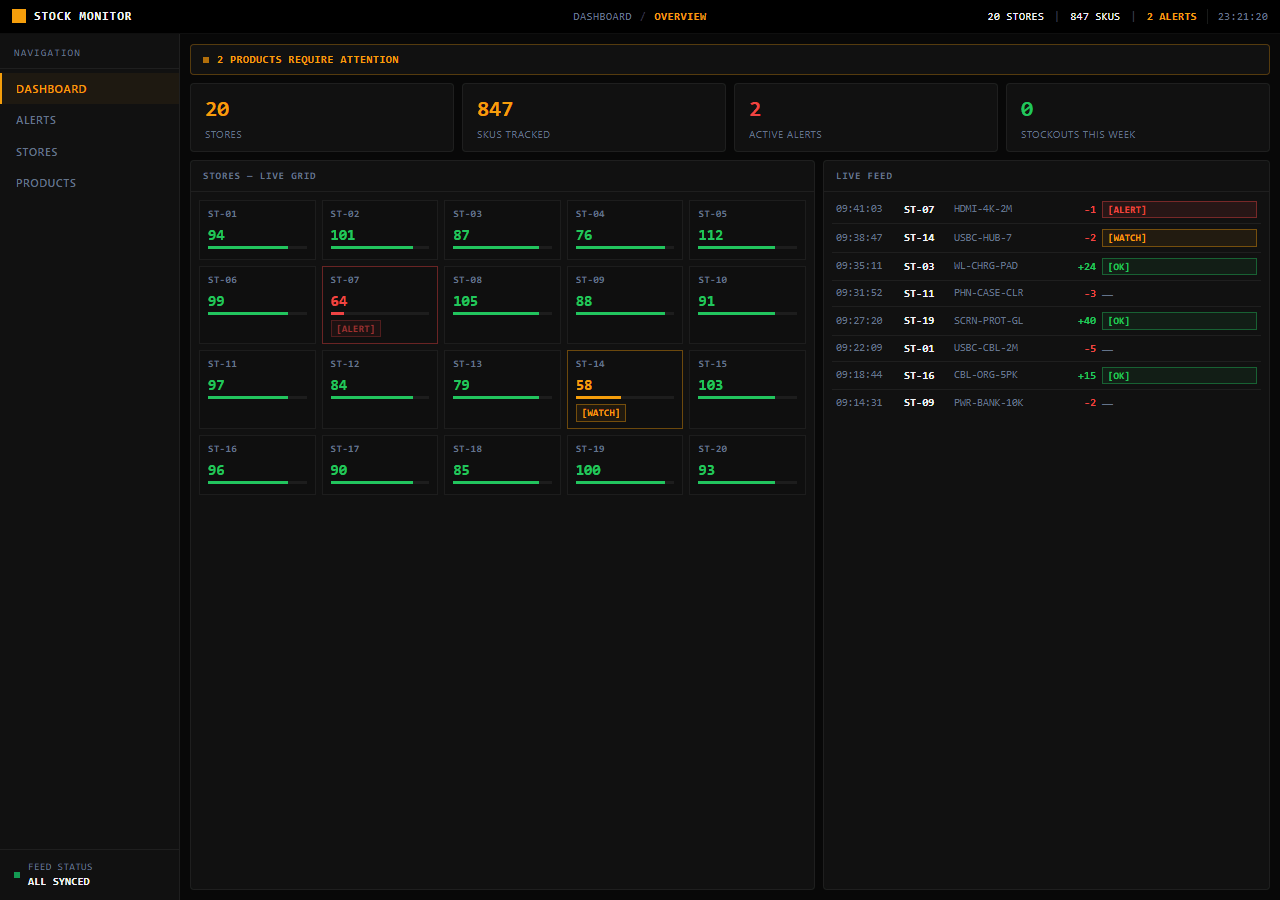Click the orange Stock Monitor logo square

pos(19,16)
